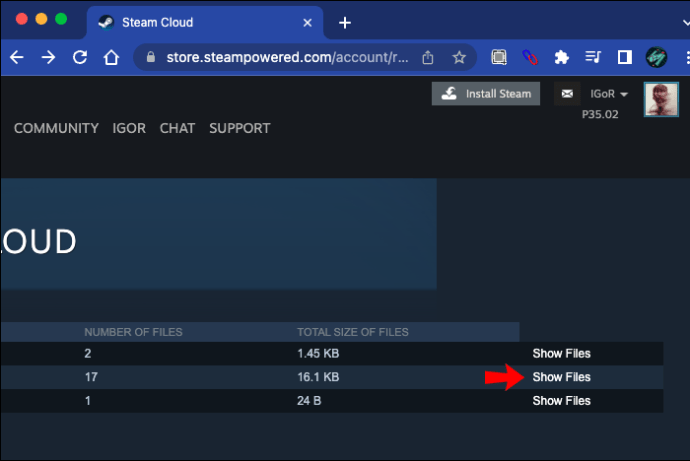Select the 17 files count cell
The height and width of the screenshot is (461, 690).
[91, 377]
